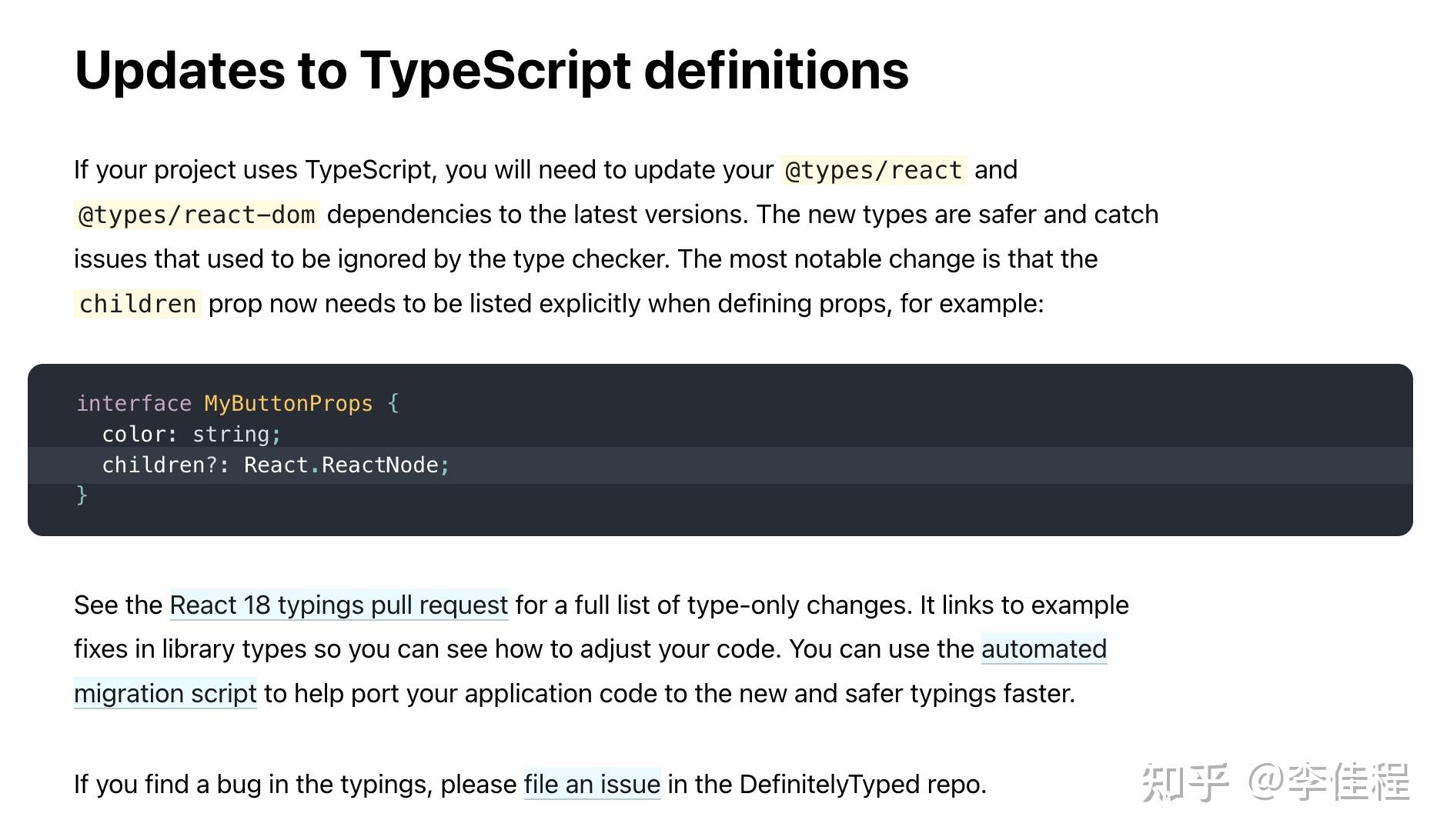Click the 'Updates to TypeScript definitions' heading
The height and width of the screenshot is (840, 1447).
click(x=492, y=70)
